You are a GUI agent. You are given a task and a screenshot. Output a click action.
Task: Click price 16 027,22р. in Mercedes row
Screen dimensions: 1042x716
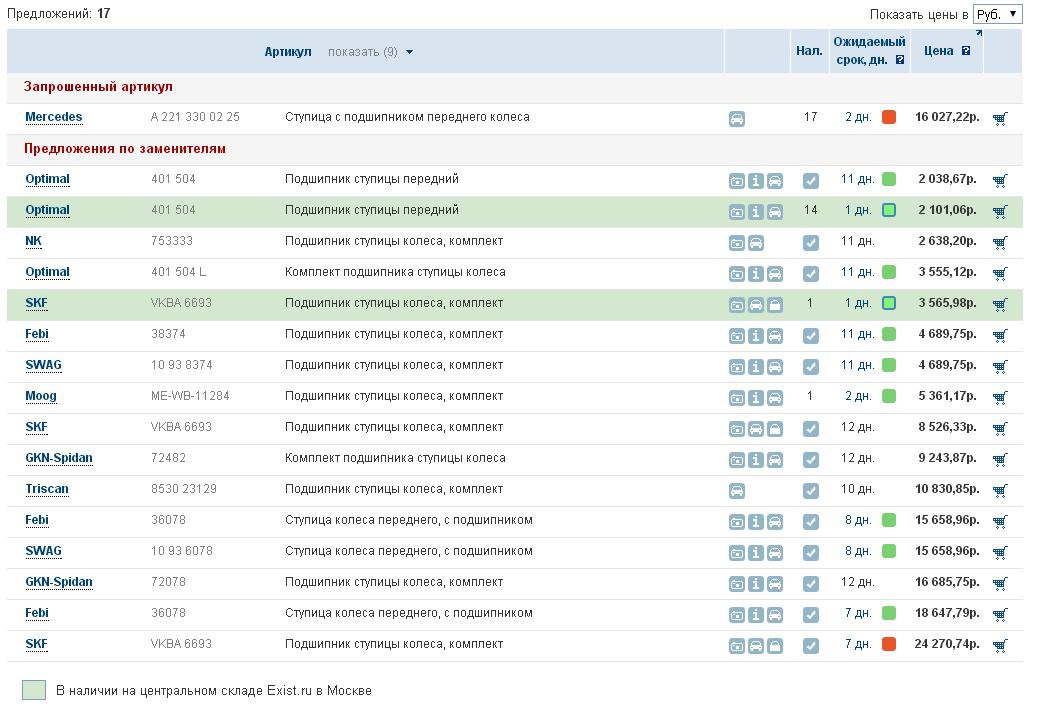[x=947, y=117]
